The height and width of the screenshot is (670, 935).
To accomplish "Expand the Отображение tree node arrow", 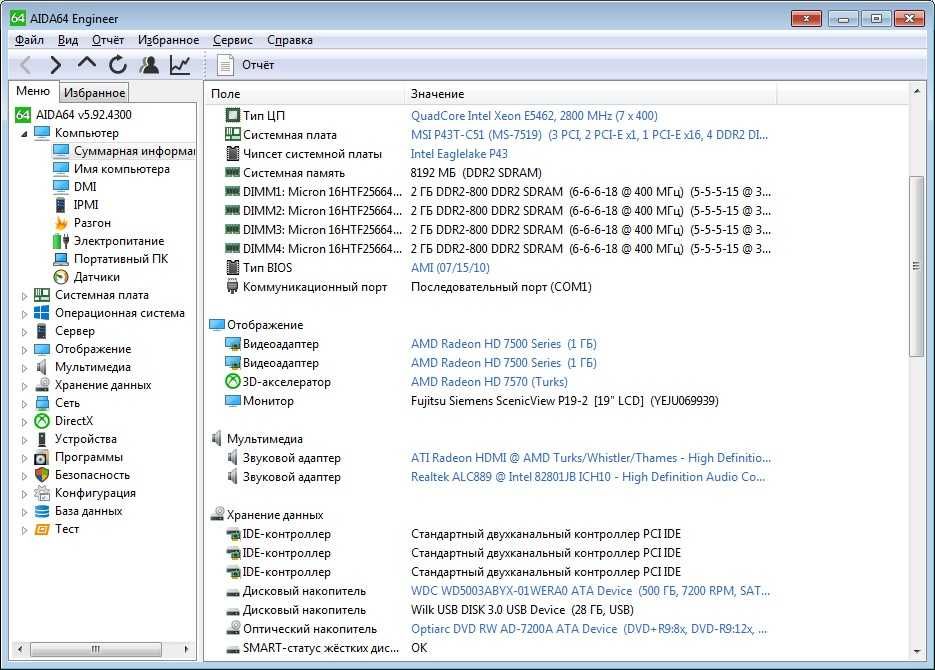I will (24, 350).
